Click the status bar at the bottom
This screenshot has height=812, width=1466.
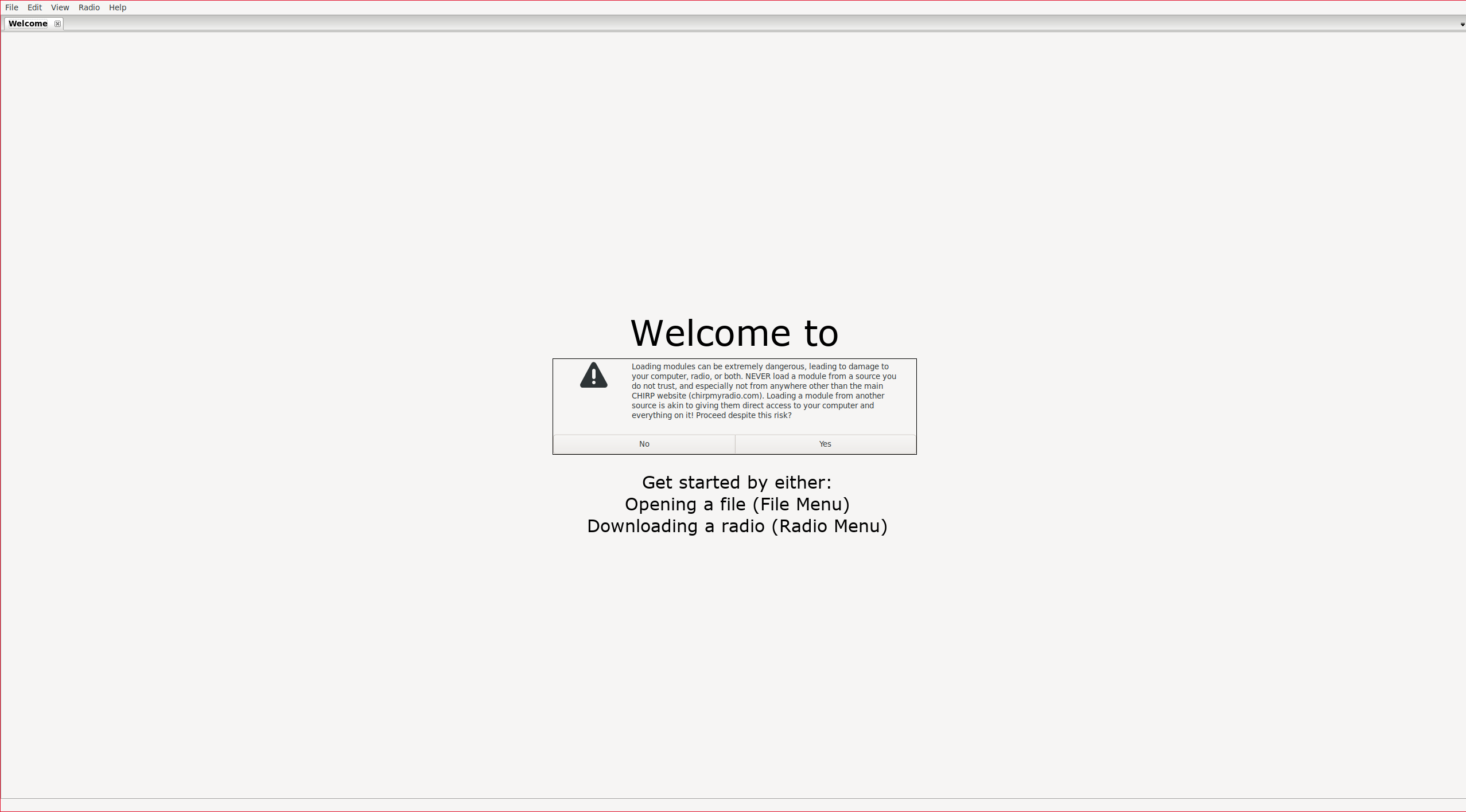[733, 805]
